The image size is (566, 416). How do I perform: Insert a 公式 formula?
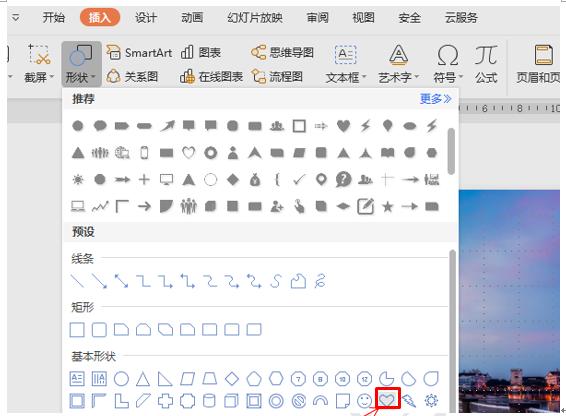click(486, 64)
